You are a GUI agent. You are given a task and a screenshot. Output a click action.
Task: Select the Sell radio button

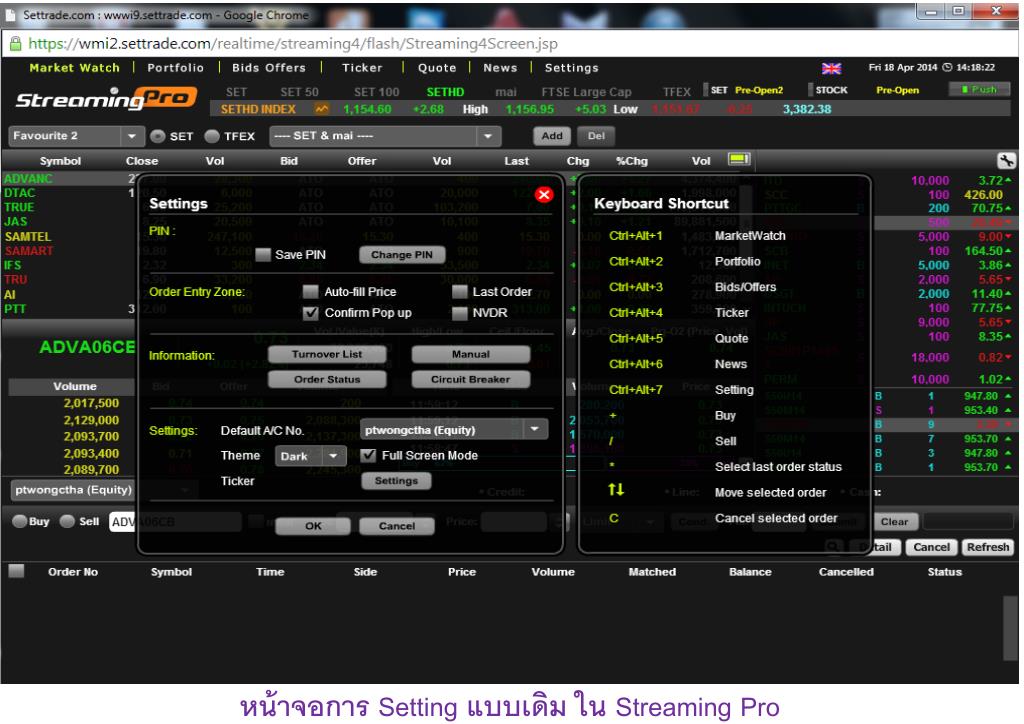[x=67, y=521]
